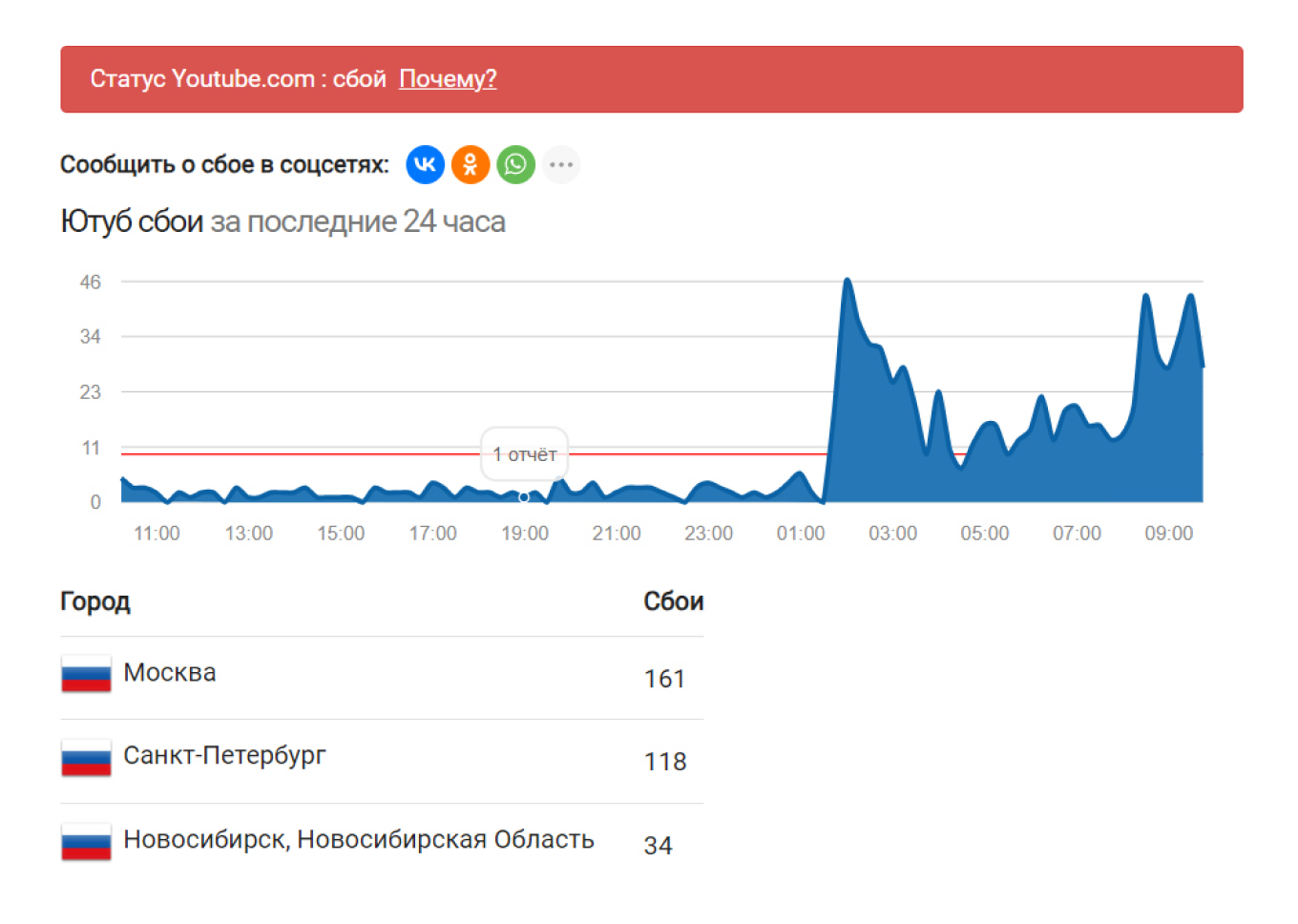Click the flag next to Санкт-Петербург
Screen dimensions: 1298x924
tap(86, 755)
